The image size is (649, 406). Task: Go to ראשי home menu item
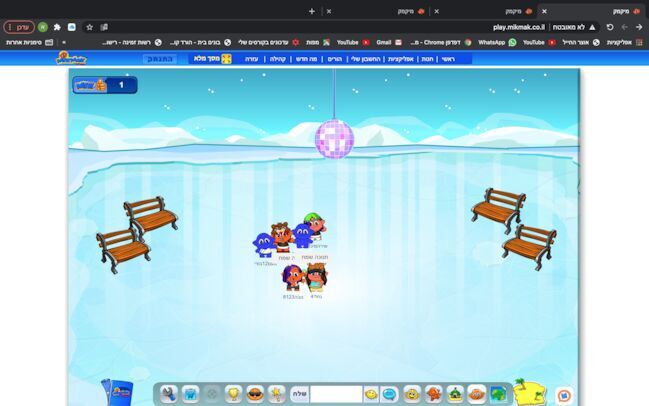(x=448, y=59)
